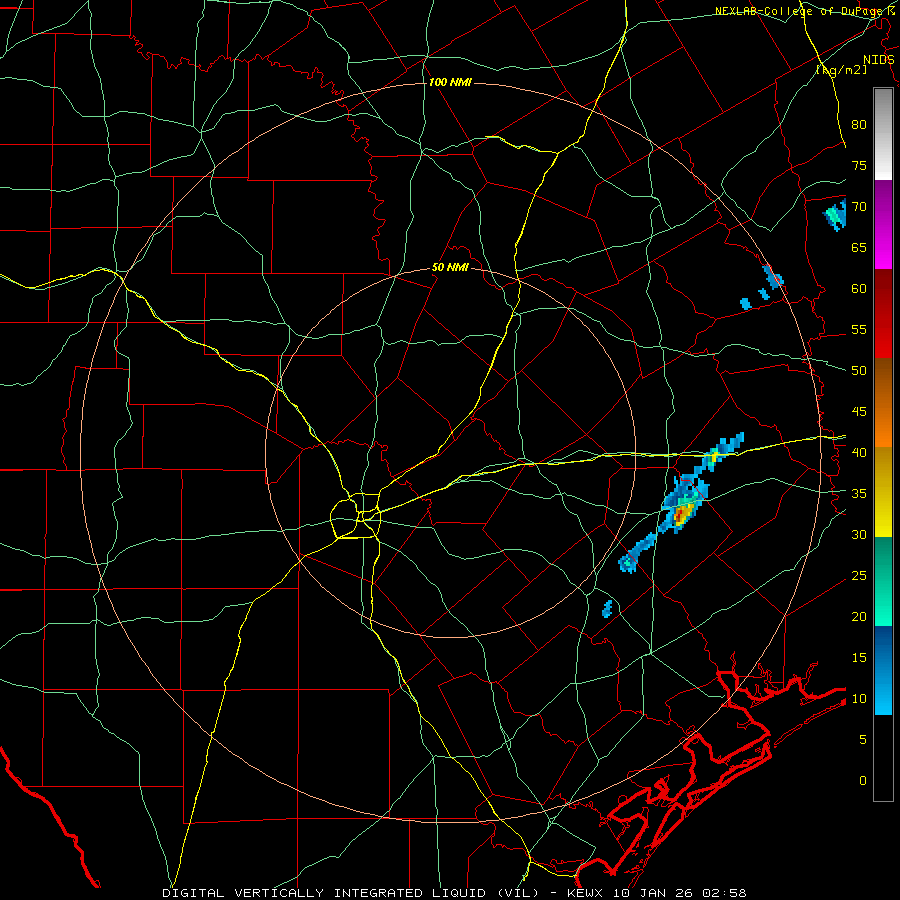Pick the blue segment of the VIL legend
Image resolution: width=900 pixels, height=900 pixels.
pyautogui.click(x=883, y=670)
